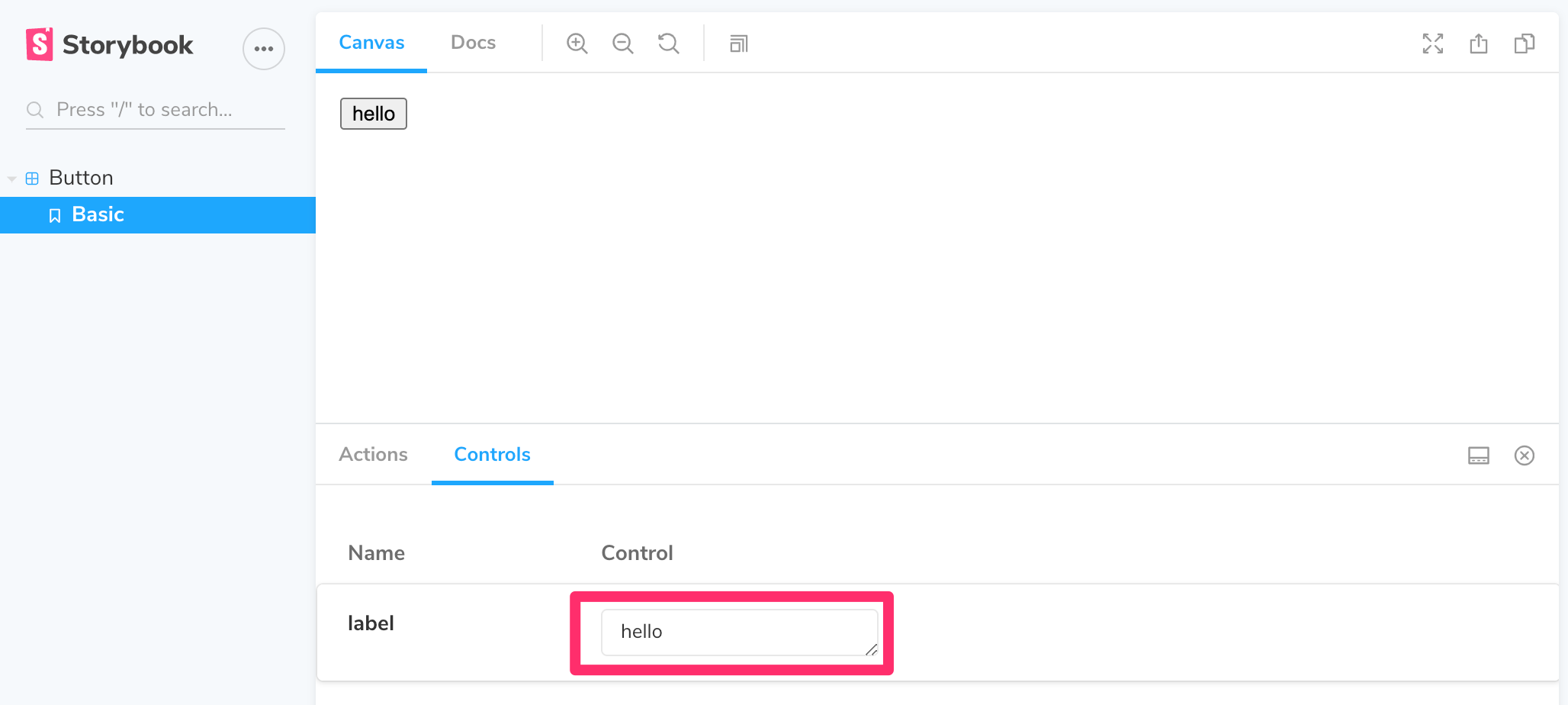Open the Actions panel tab

(373, 455)
